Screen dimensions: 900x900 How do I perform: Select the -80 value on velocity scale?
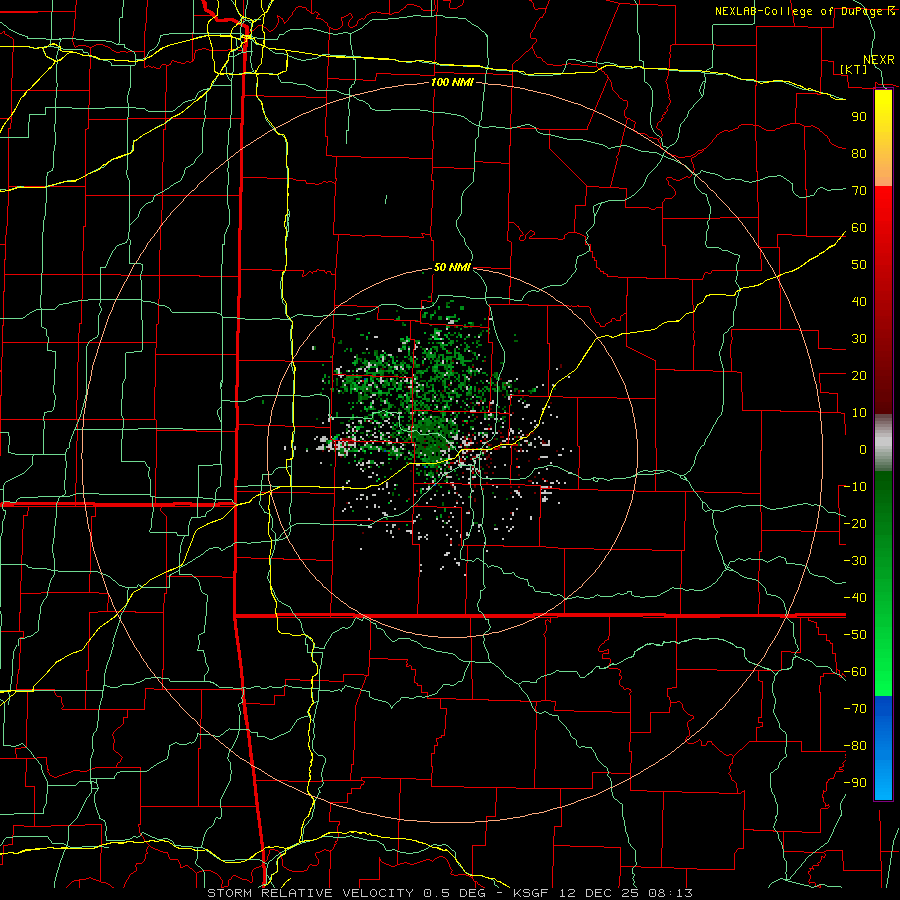click(x=855, y=746)
